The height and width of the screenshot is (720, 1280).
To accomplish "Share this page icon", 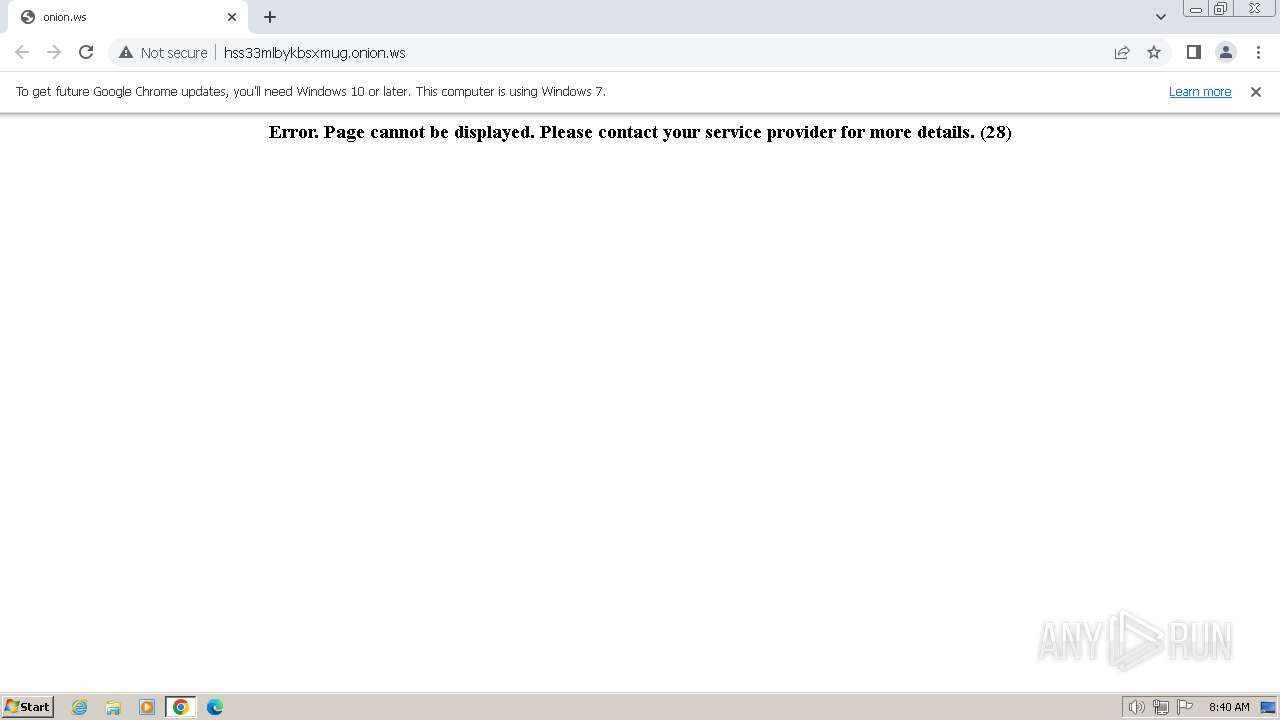I will (x=1122, y=52).
